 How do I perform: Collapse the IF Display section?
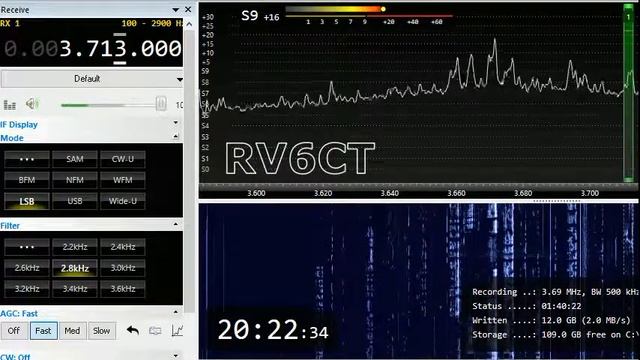176,122
